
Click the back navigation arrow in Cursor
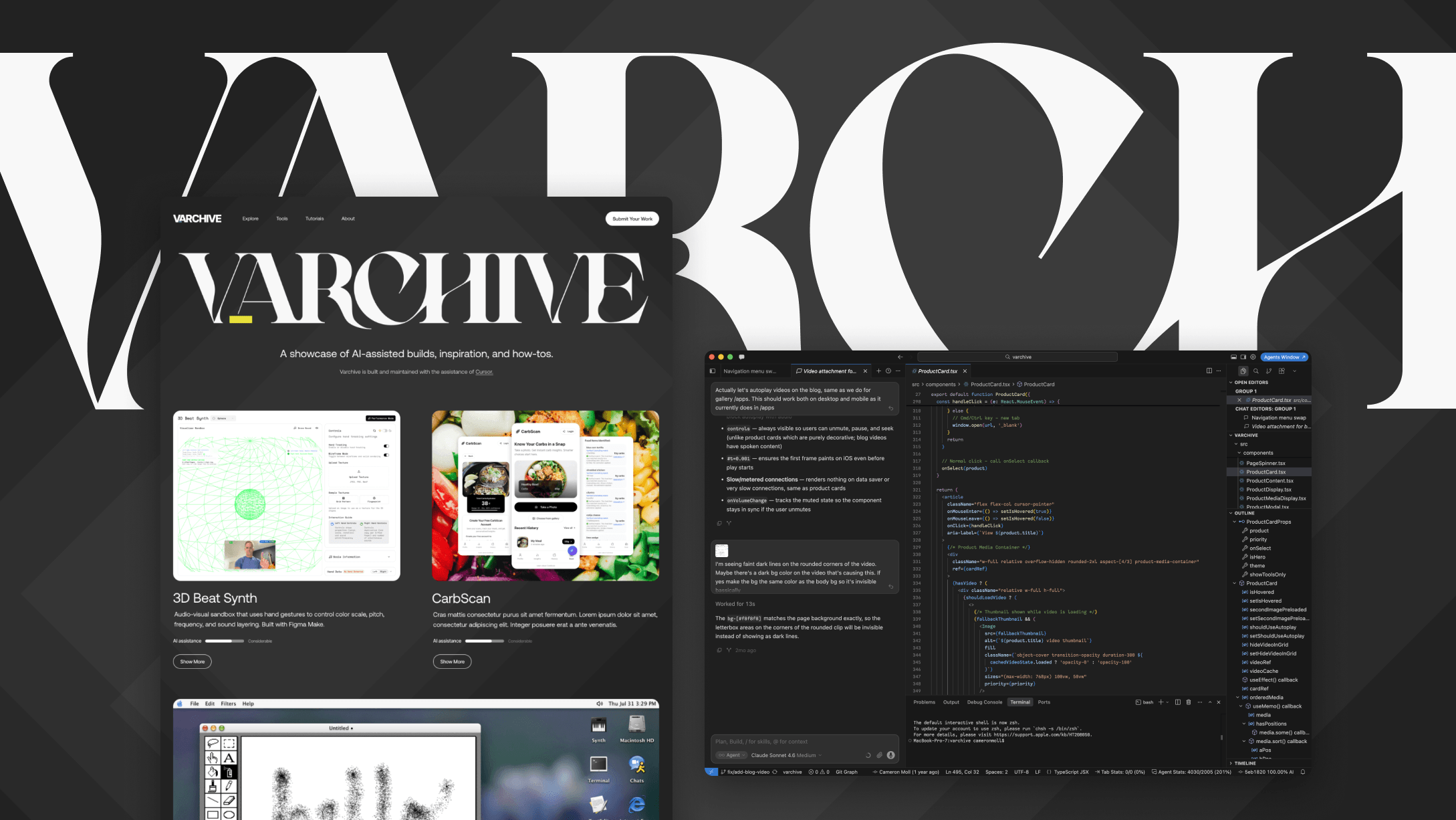[900, 357]
